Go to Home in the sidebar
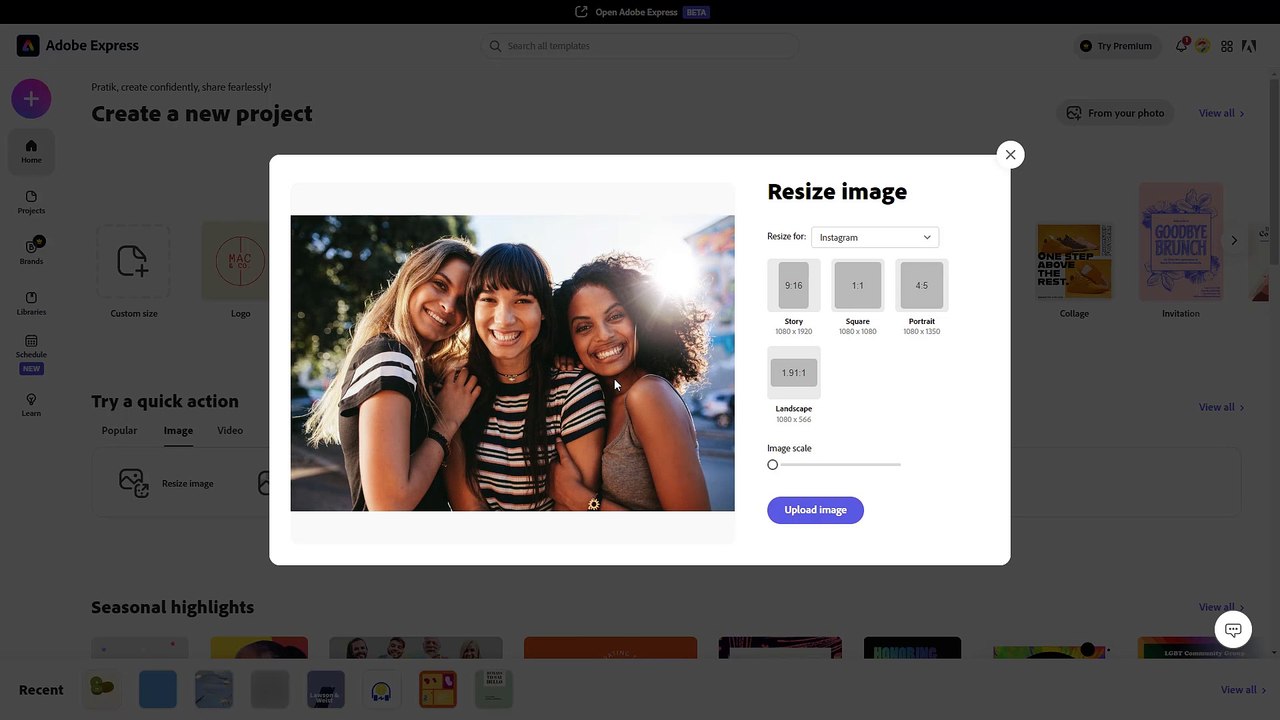 pyautogui.click(x=31, y=151)
